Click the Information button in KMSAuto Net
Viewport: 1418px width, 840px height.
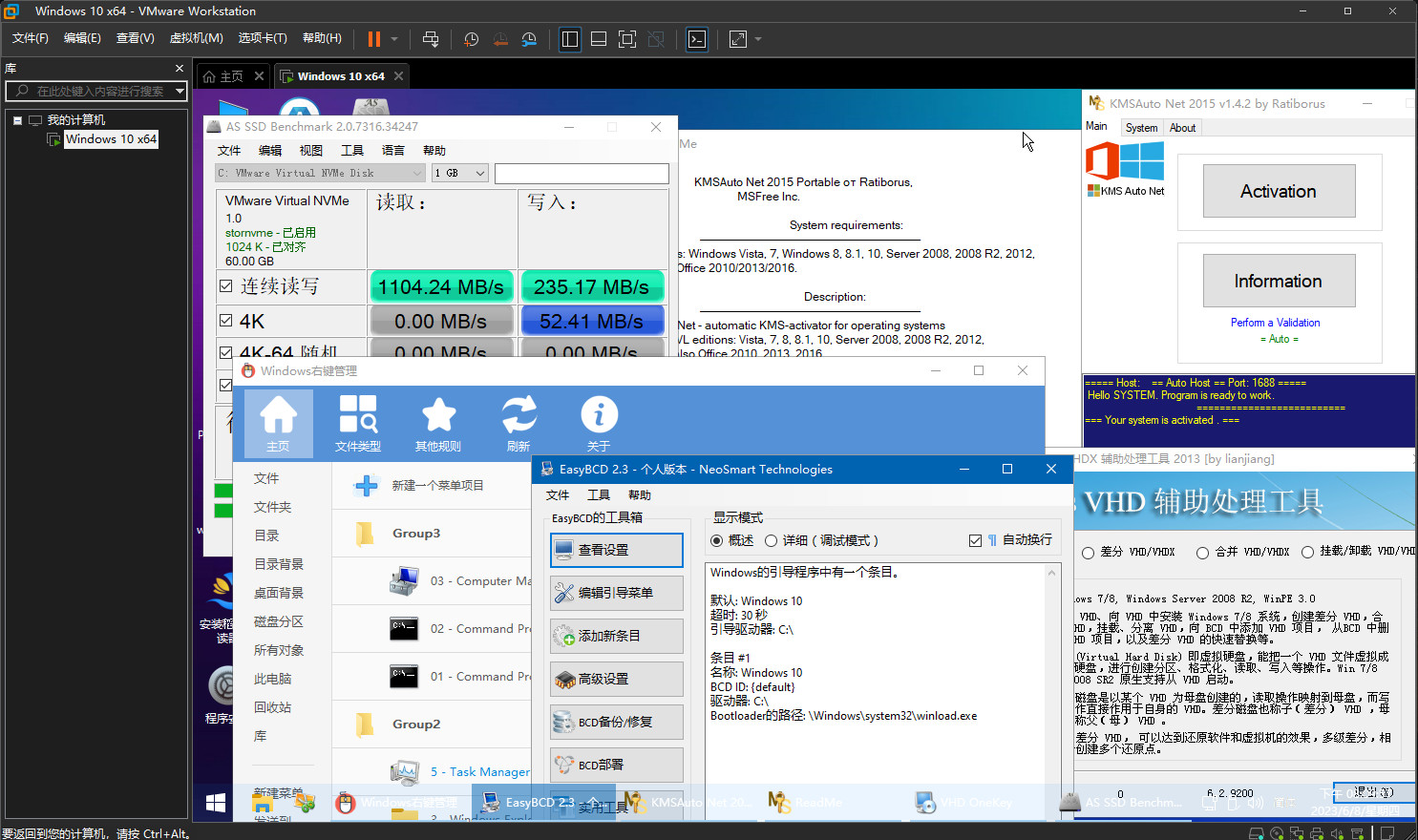click(x=1279, y=281)
